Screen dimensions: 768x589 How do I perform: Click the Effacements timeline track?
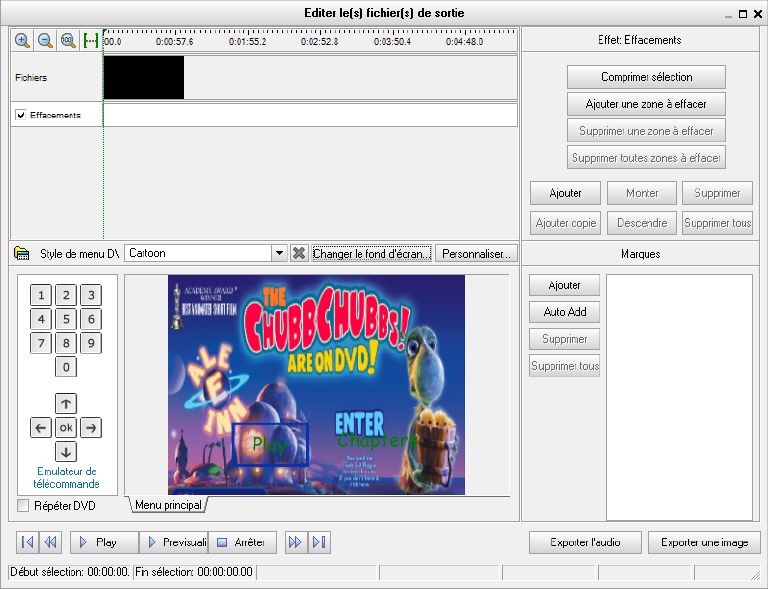click(x=311, y=115)
